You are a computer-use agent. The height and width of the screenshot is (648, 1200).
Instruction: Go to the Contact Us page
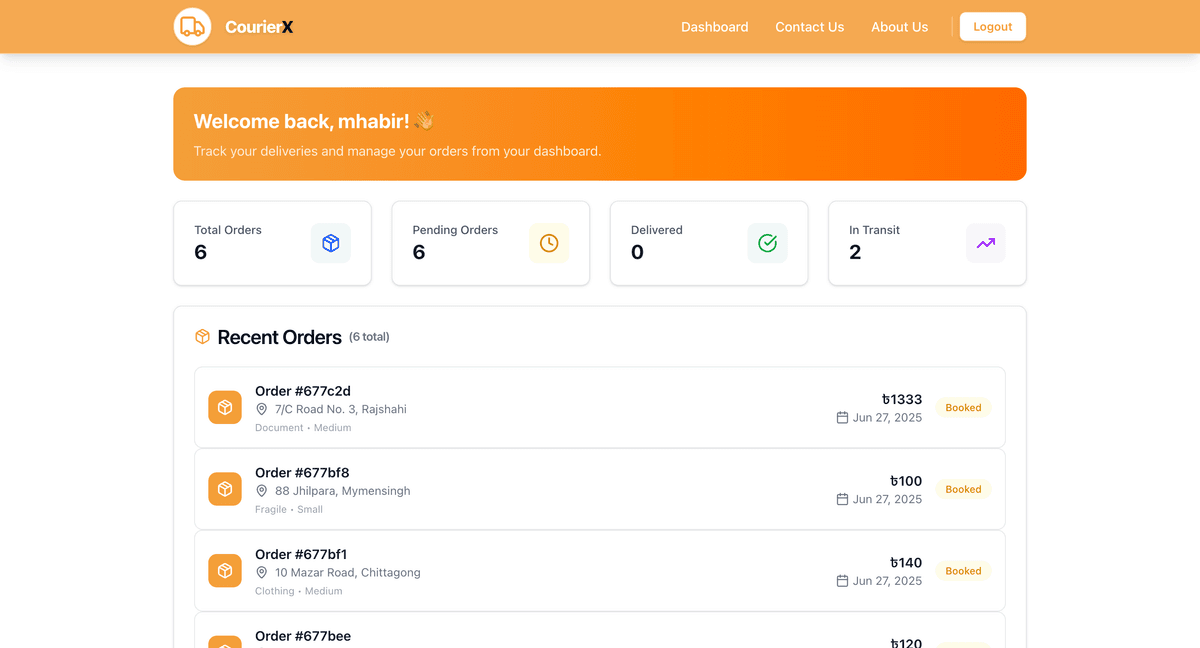pos(809,27)
